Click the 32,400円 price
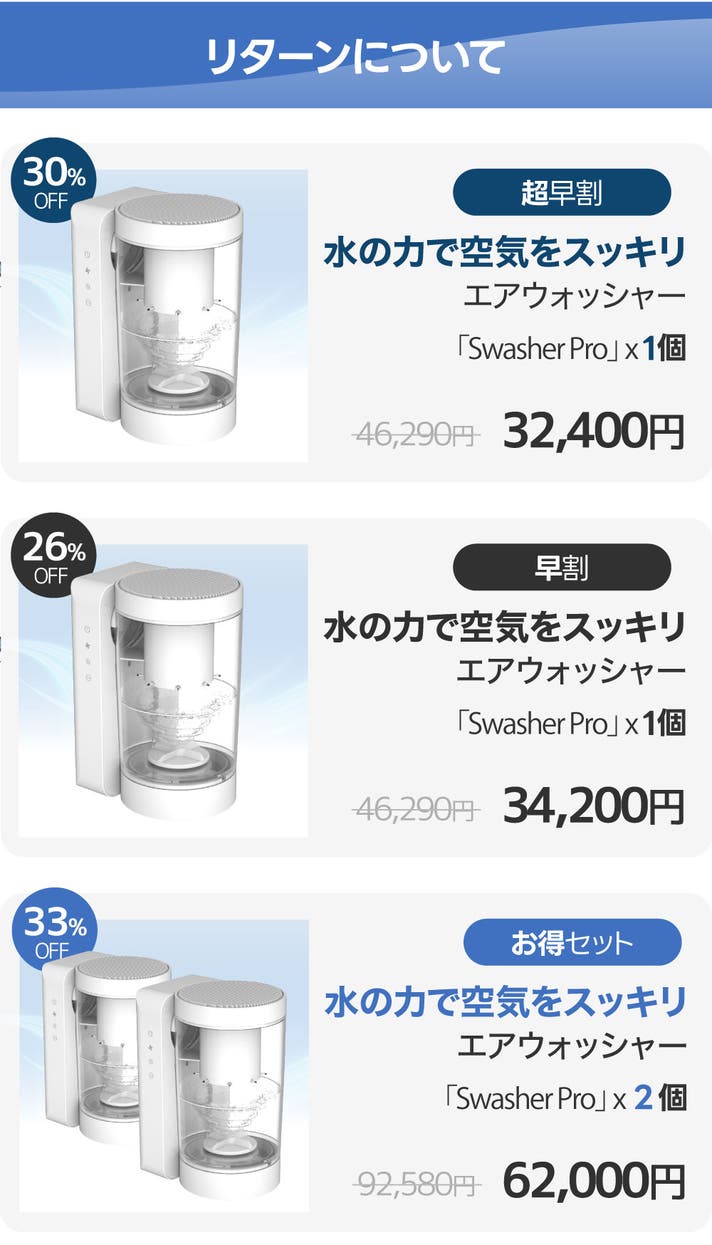Viewport: 712px width, 1245px height. (593, 432)
